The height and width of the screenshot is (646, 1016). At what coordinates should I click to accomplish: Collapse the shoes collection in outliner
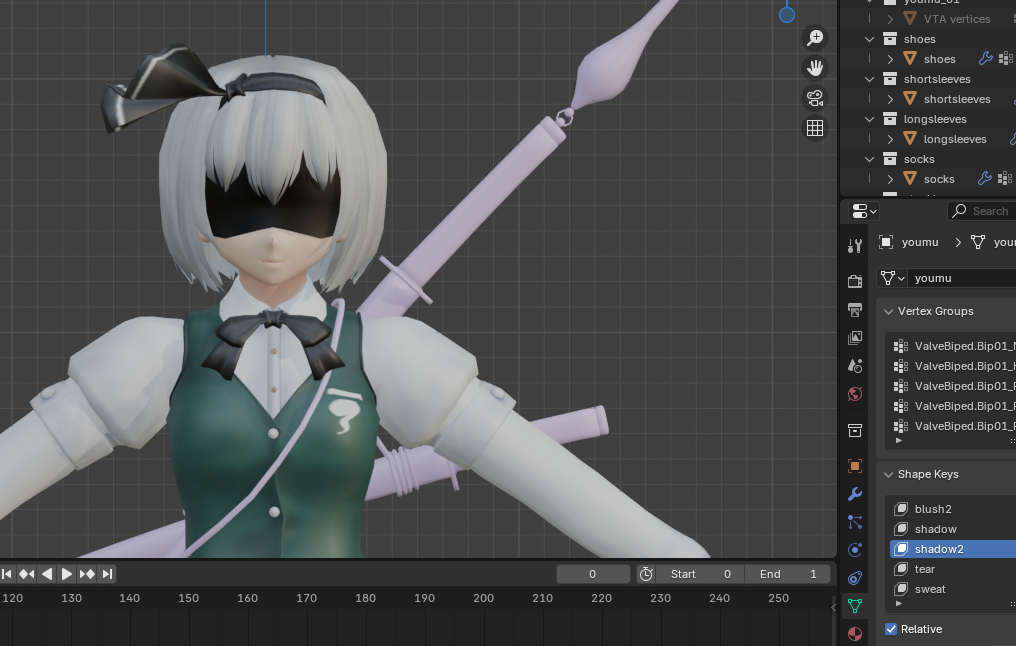click(869, 39)
